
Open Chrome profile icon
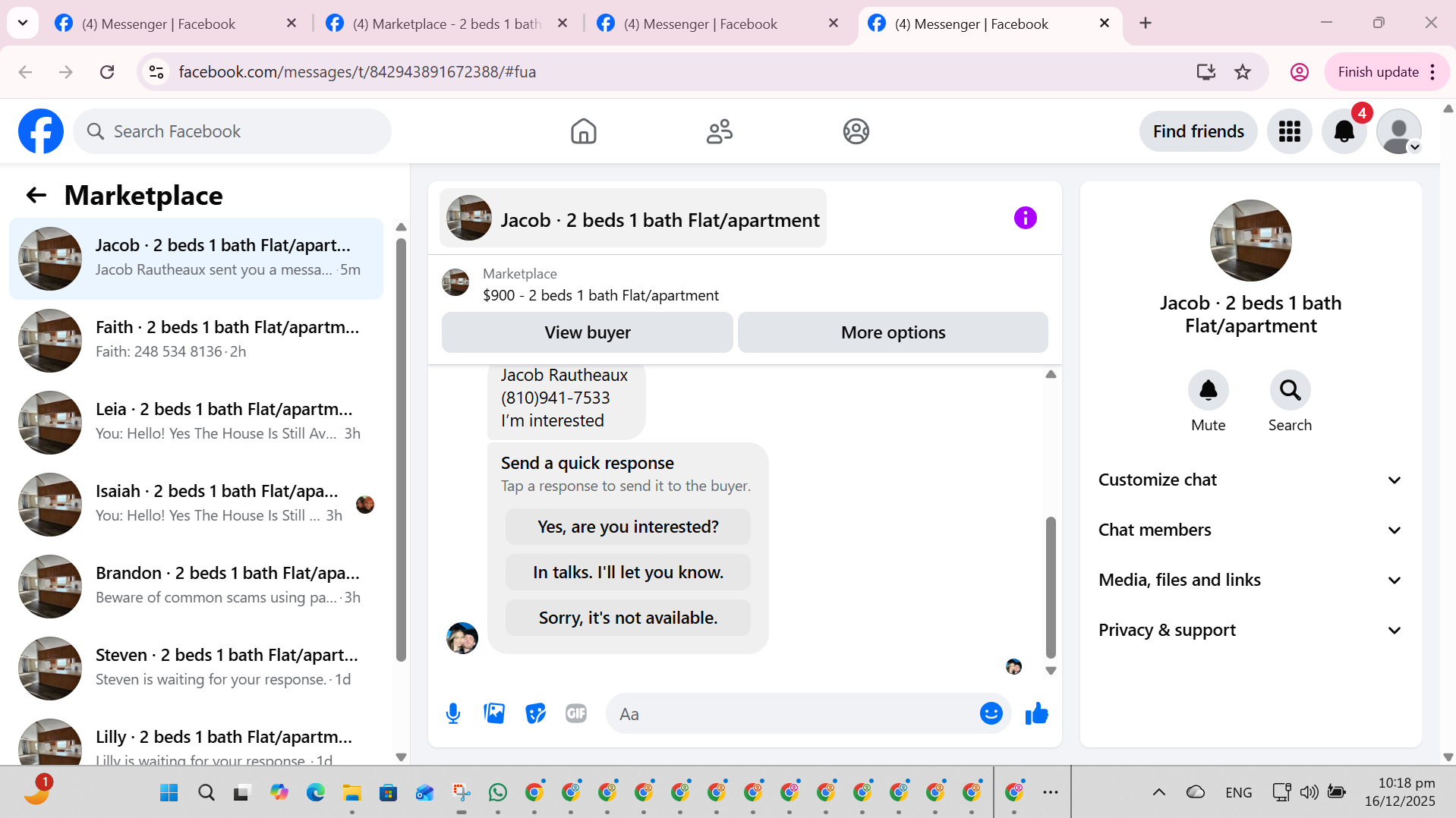[1300, 72]
